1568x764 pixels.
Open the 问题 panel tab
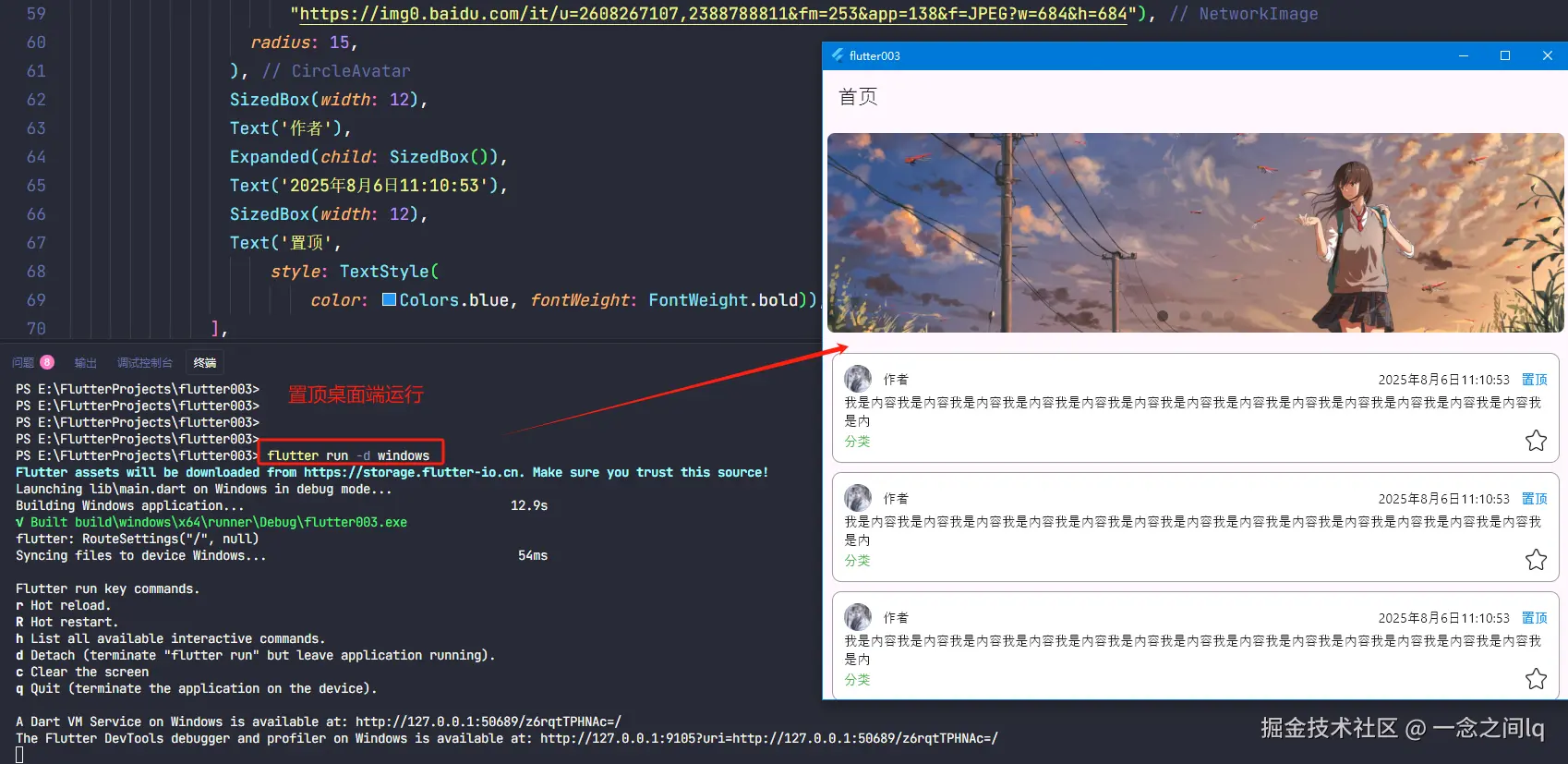(23, 363)
